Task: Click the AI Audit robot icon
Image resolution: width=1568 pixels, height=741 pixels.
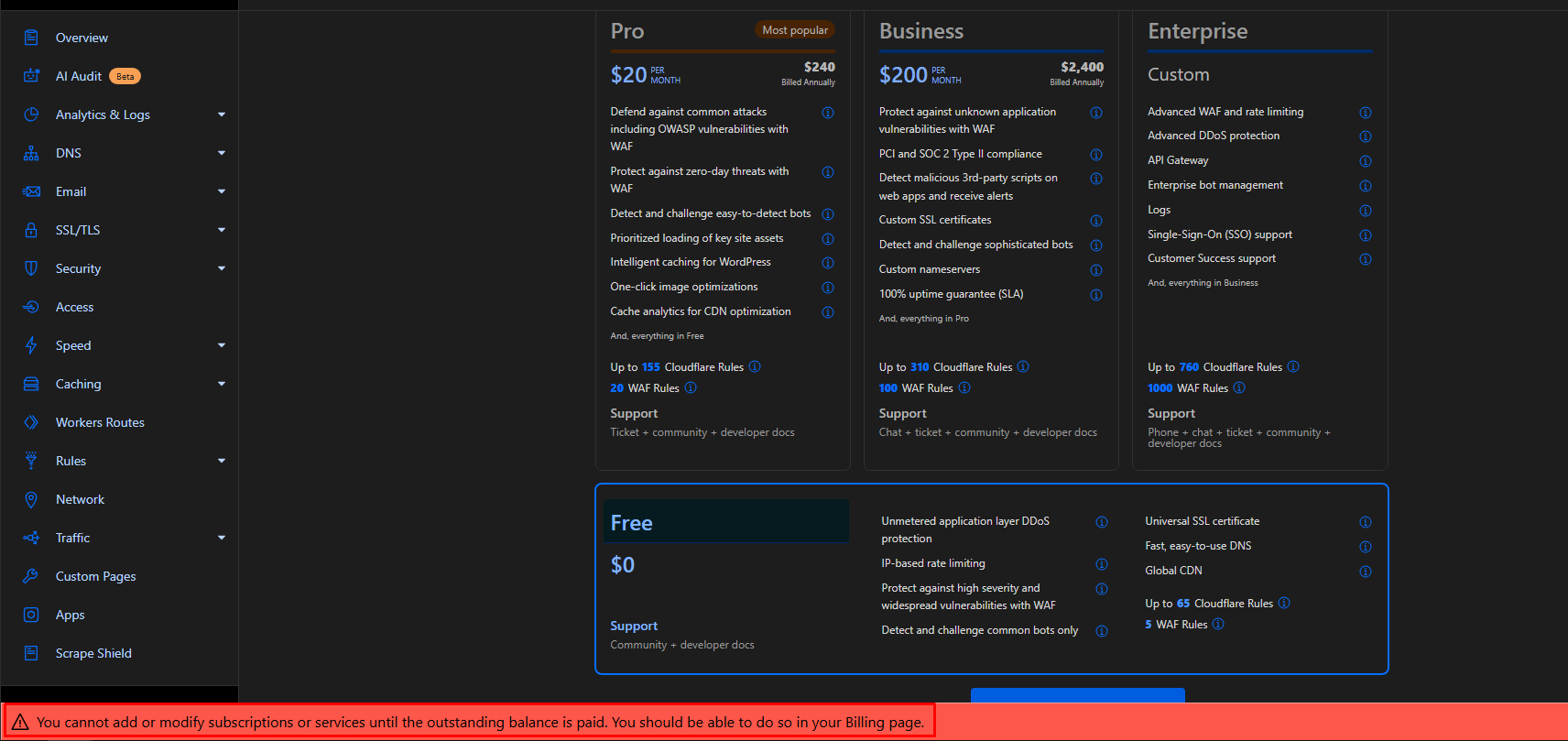Action: pyautogui.click(x=31, y=76)
